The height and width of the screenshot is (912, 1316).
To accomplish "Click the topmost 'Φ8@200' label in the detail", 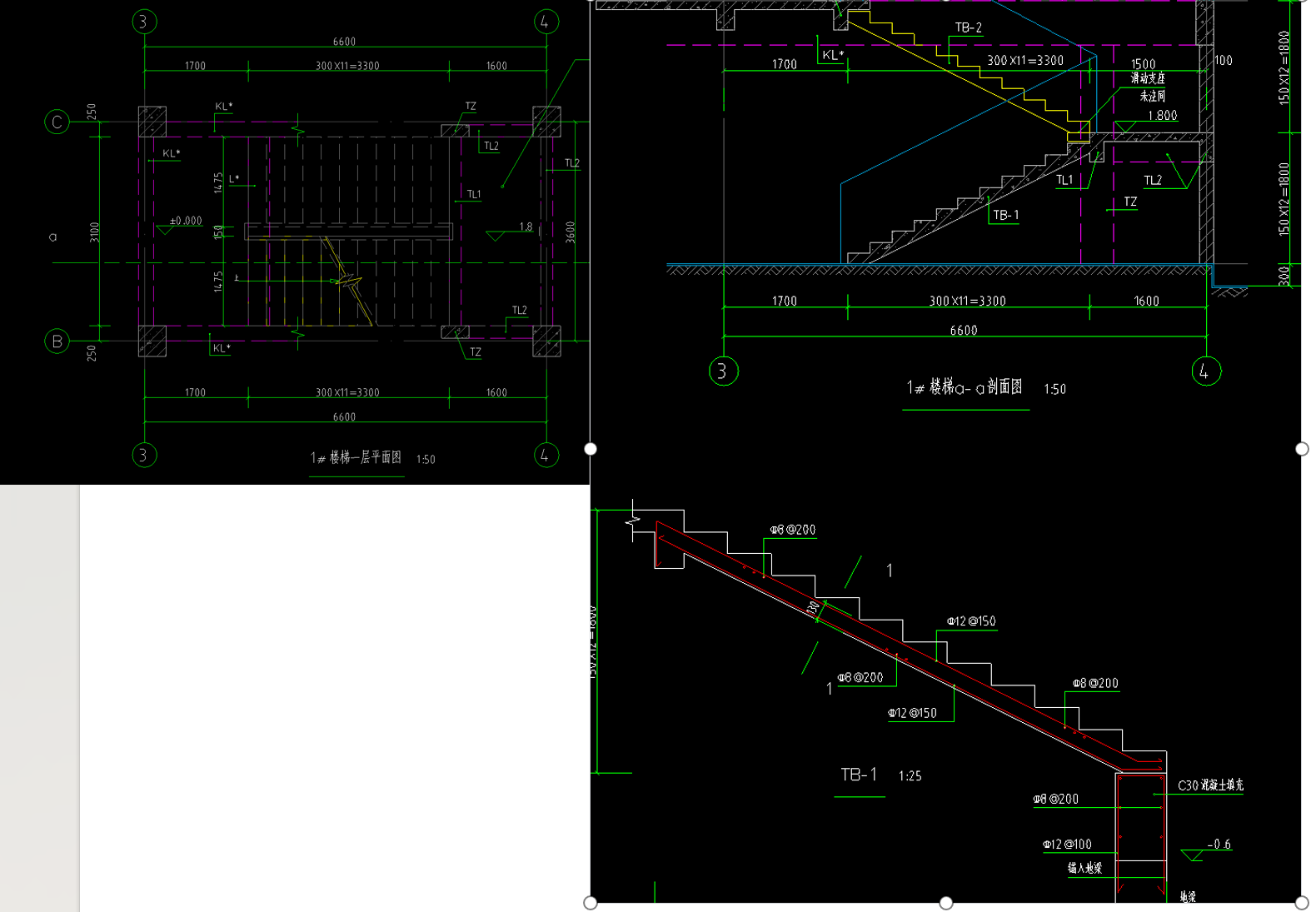I will (x=792, y=530).
